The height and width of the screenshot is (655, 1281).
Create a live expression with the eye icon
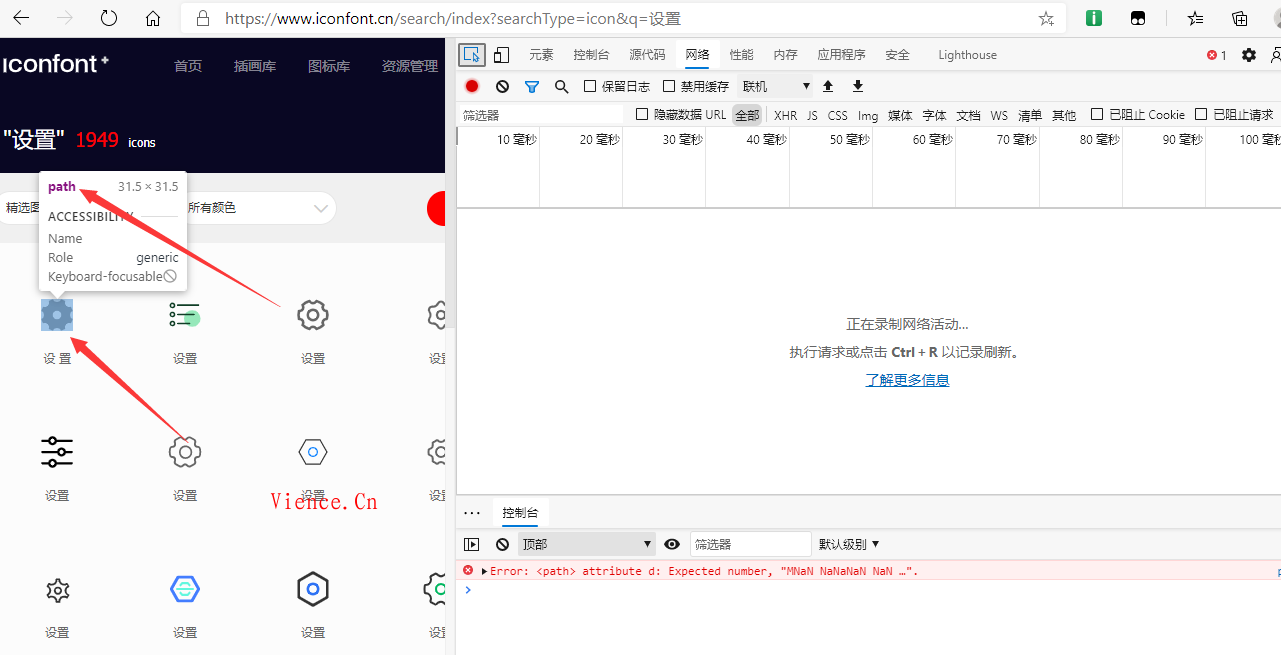click(x=672, y=544)
